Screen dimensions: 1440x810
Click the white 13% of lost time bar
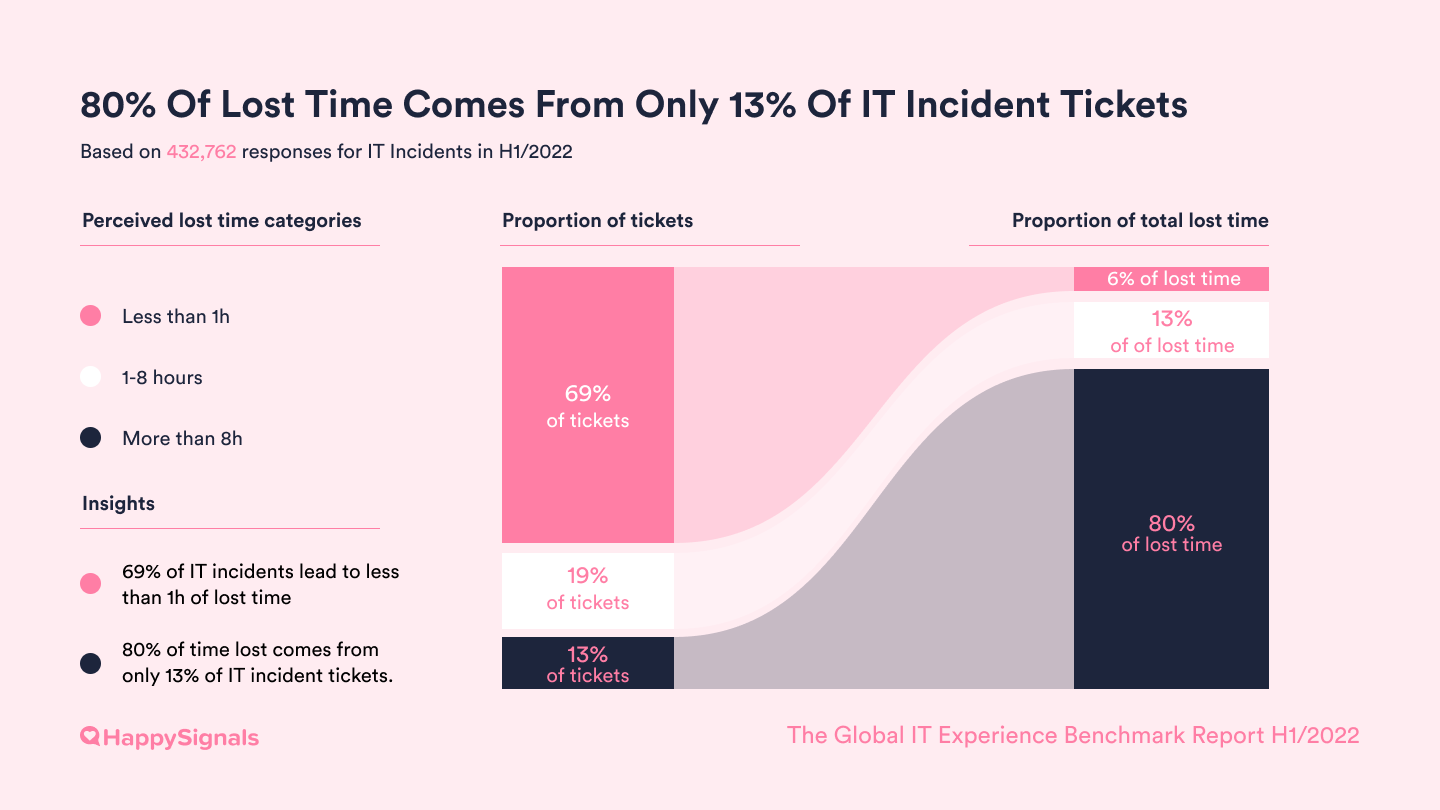click(1171, 330)
